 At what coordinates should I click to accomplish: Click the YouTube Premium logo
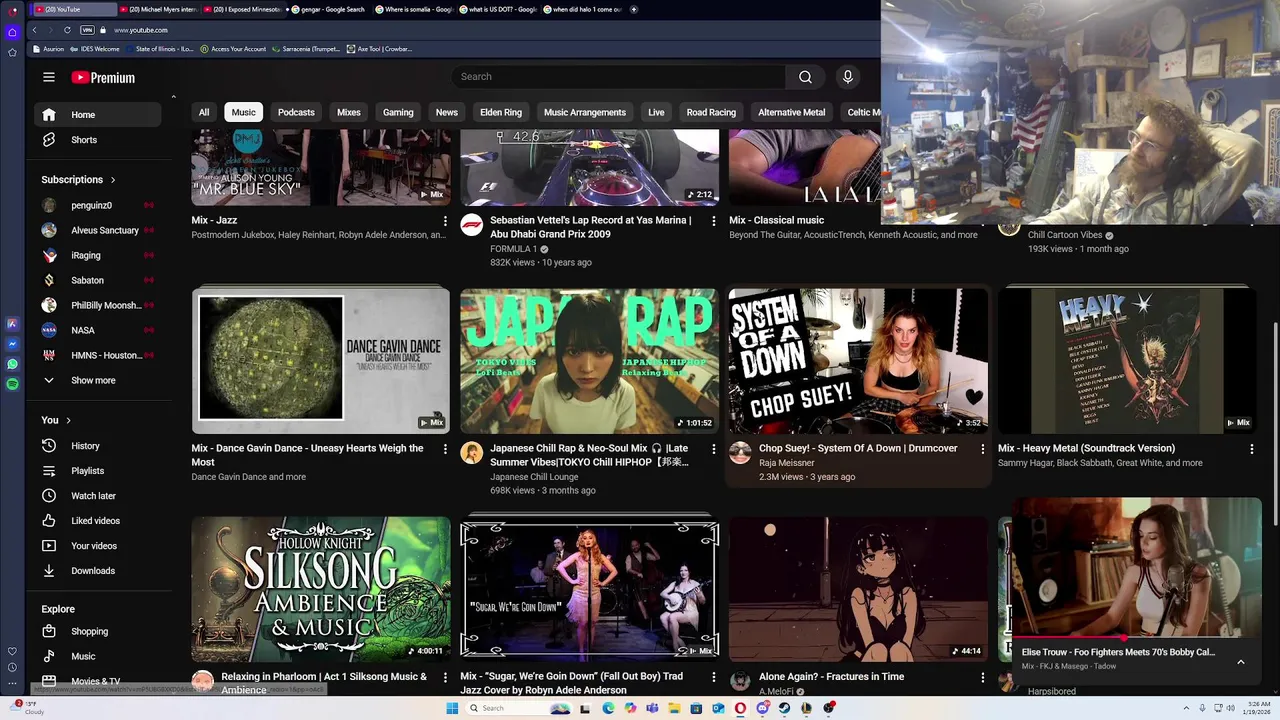point(103,77)
